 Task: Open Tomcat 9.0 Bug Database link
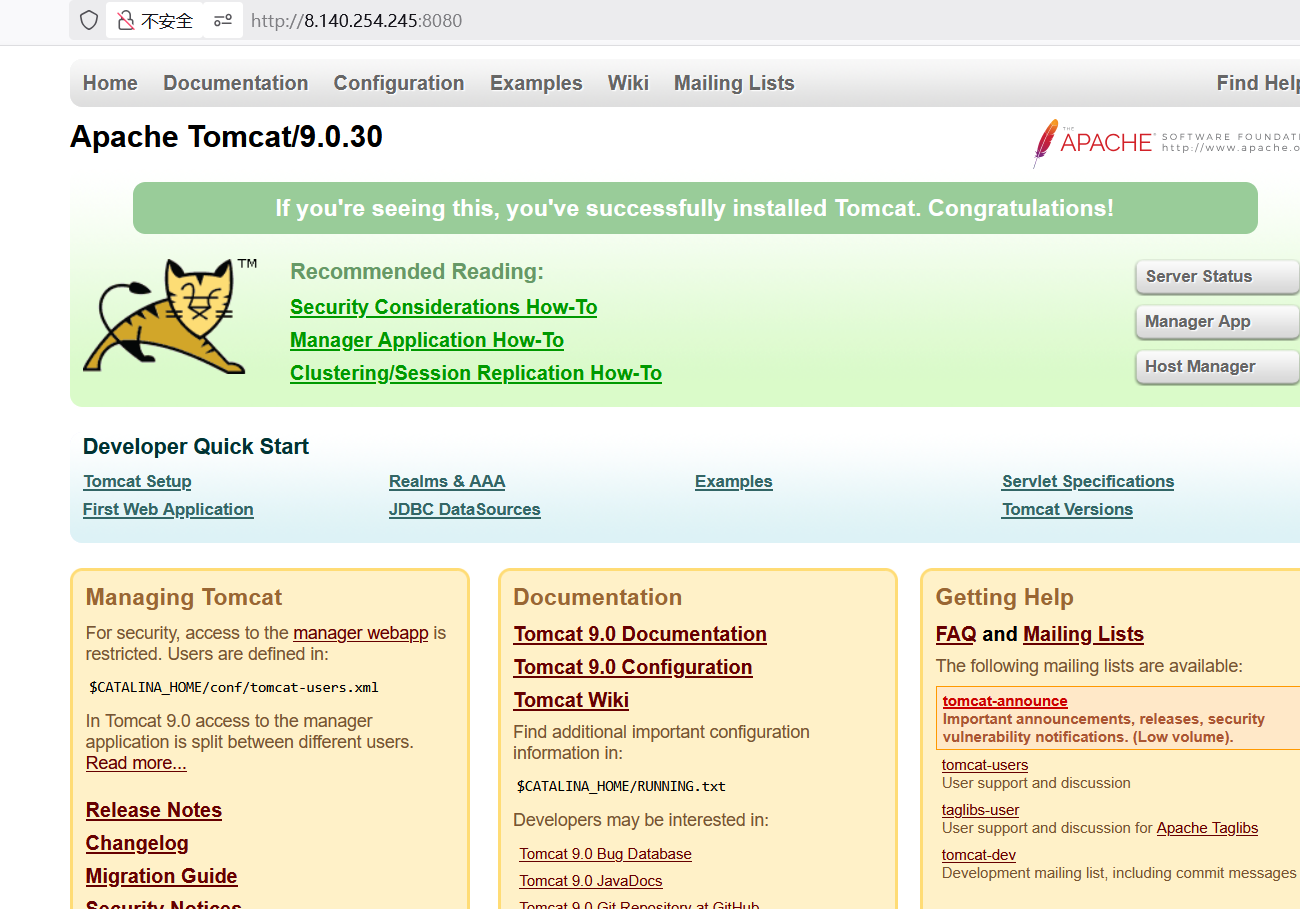coord(605,854)
